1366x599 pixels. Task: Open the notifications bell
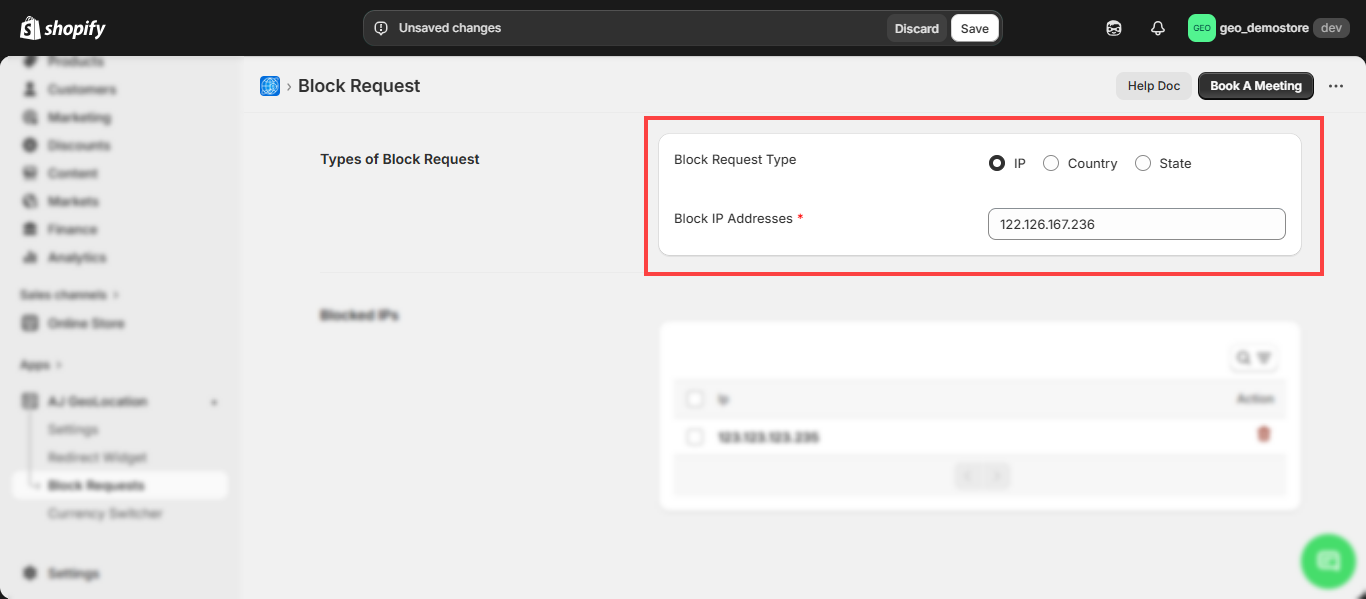1158,28
